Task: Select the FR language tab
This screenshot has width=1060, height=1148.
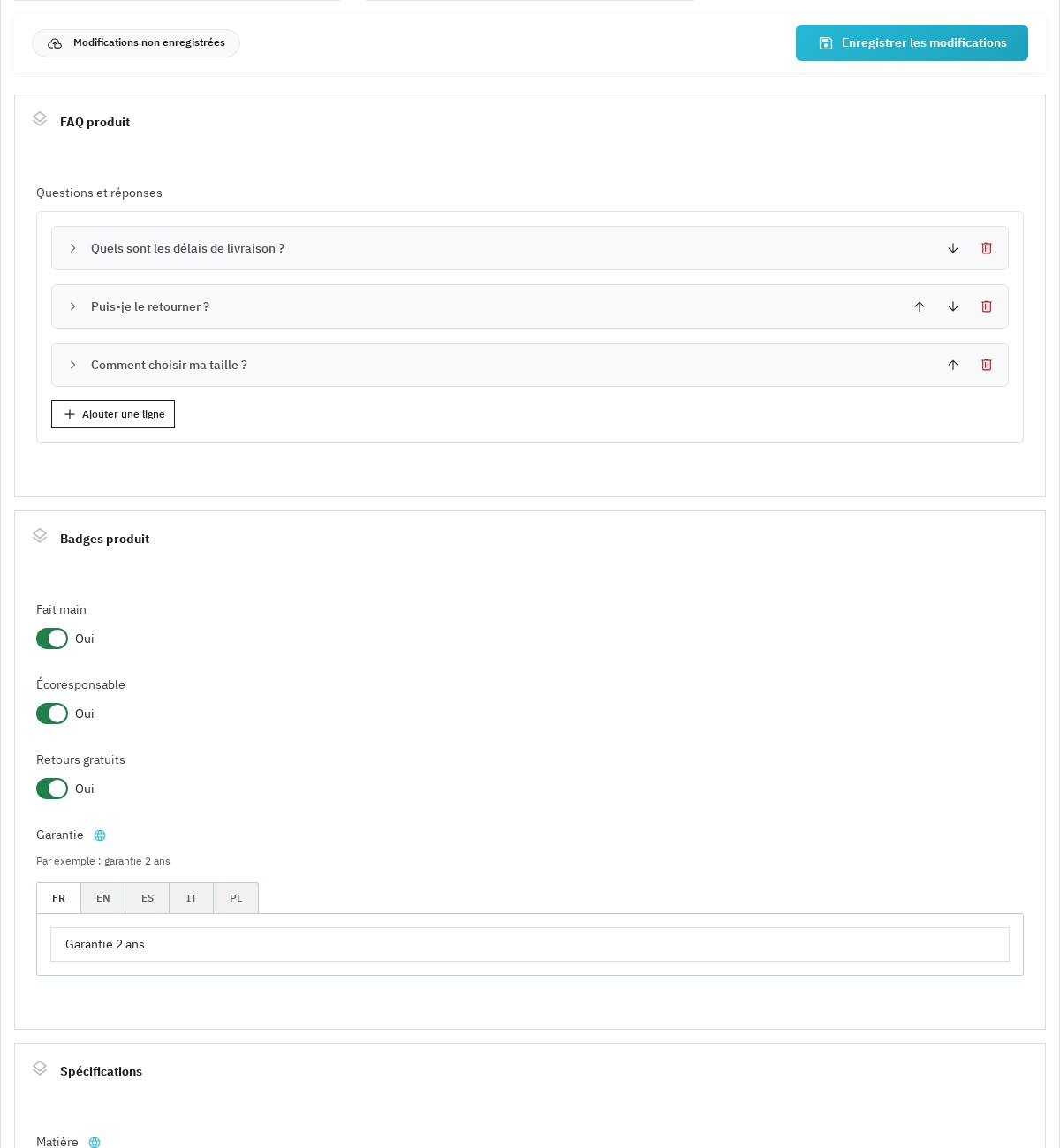Action: pos(58,898)
